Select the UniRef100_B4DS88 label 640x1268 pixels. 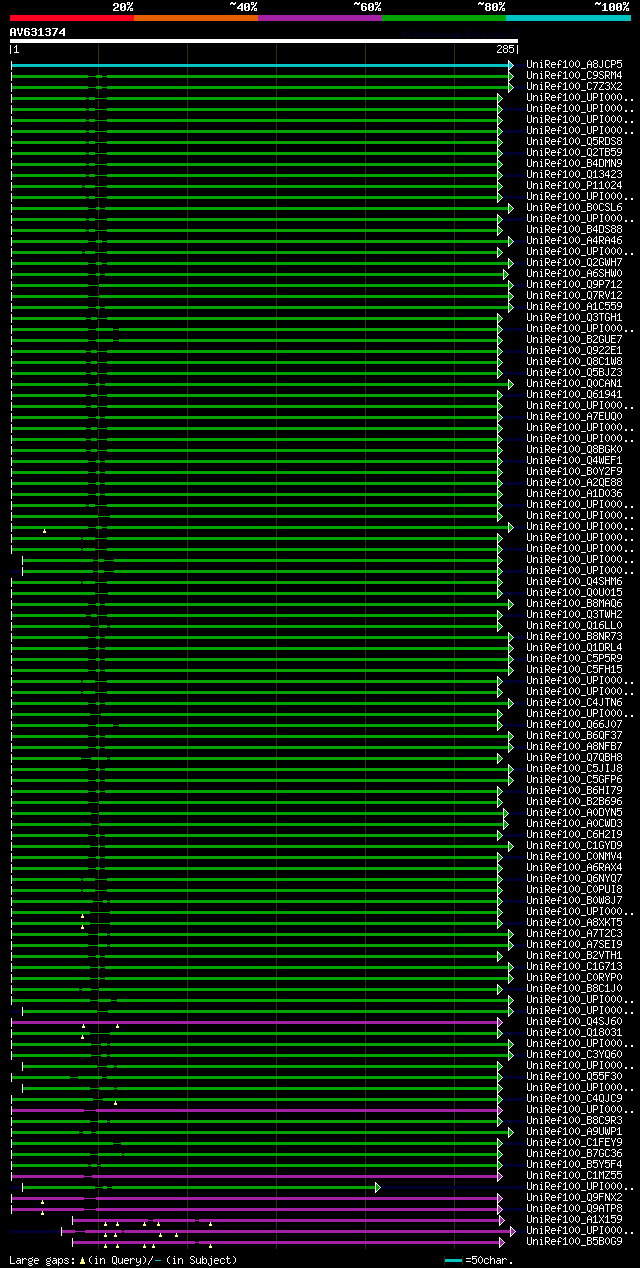(x=574, y=229)
